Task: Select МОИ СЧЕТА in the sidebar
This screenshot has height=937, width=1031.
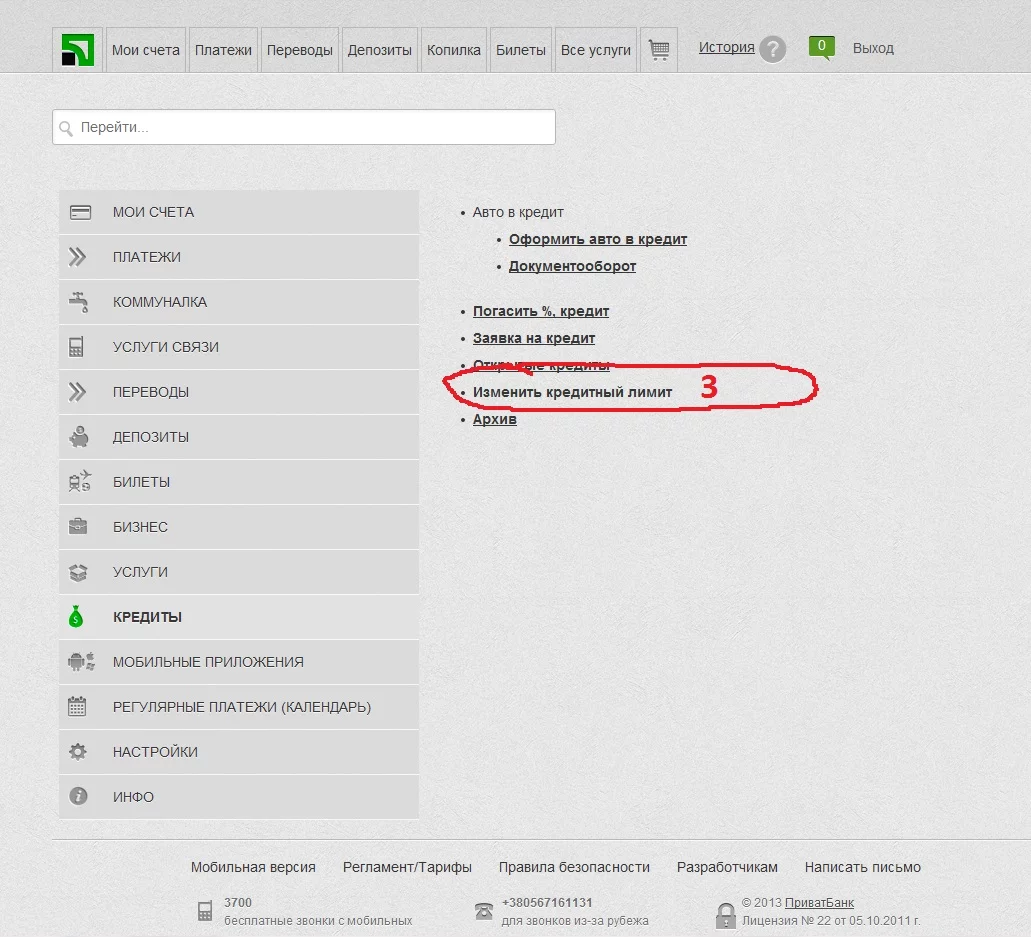Action: click(239, 212)
